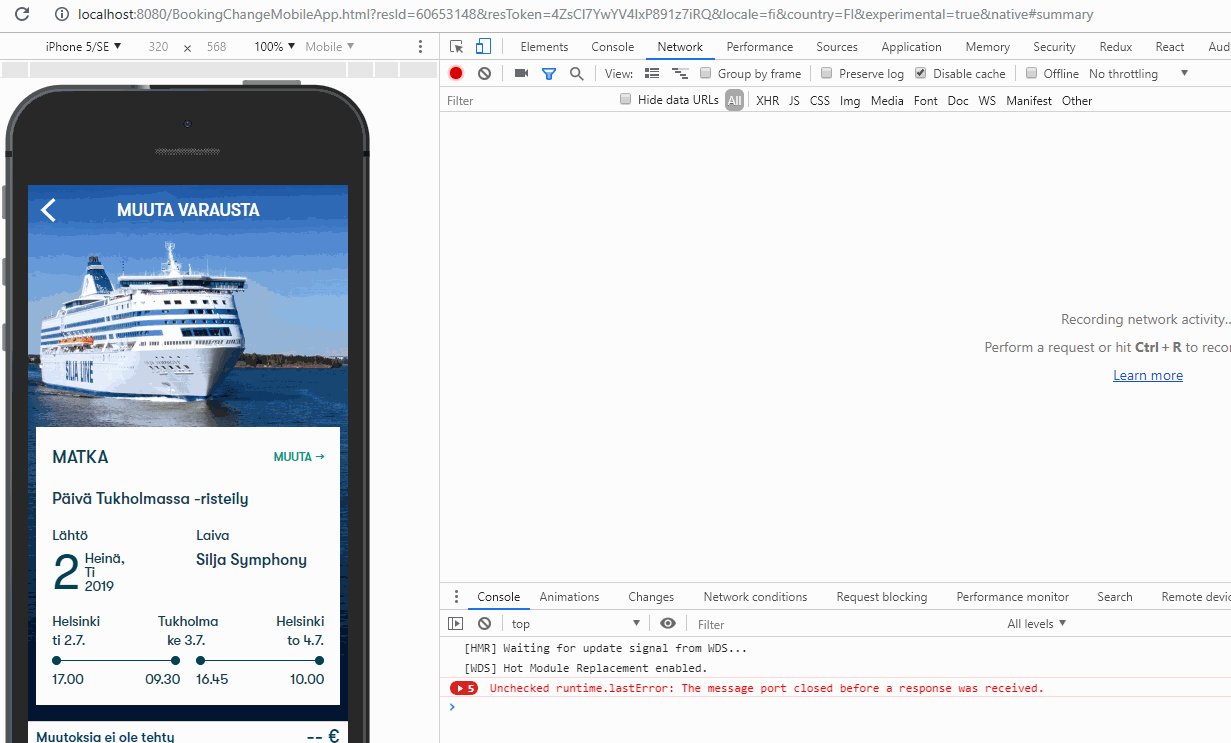1231x743 pixels.
Task: Open the Request blocking drawer tab
Action: click(882, 597)
